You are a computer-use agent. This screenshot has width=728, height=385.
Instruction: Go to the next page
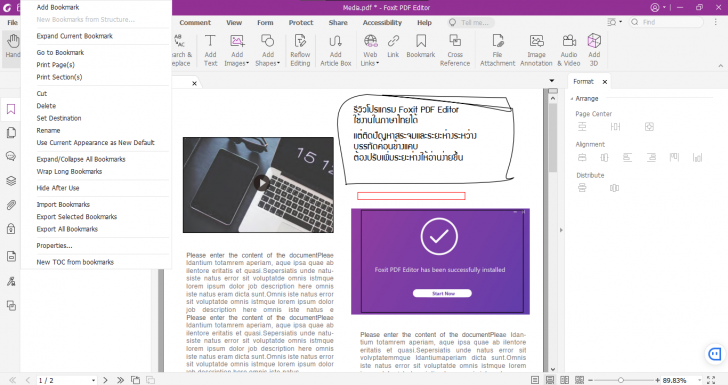pyautogui.click(x=105, y=380)
